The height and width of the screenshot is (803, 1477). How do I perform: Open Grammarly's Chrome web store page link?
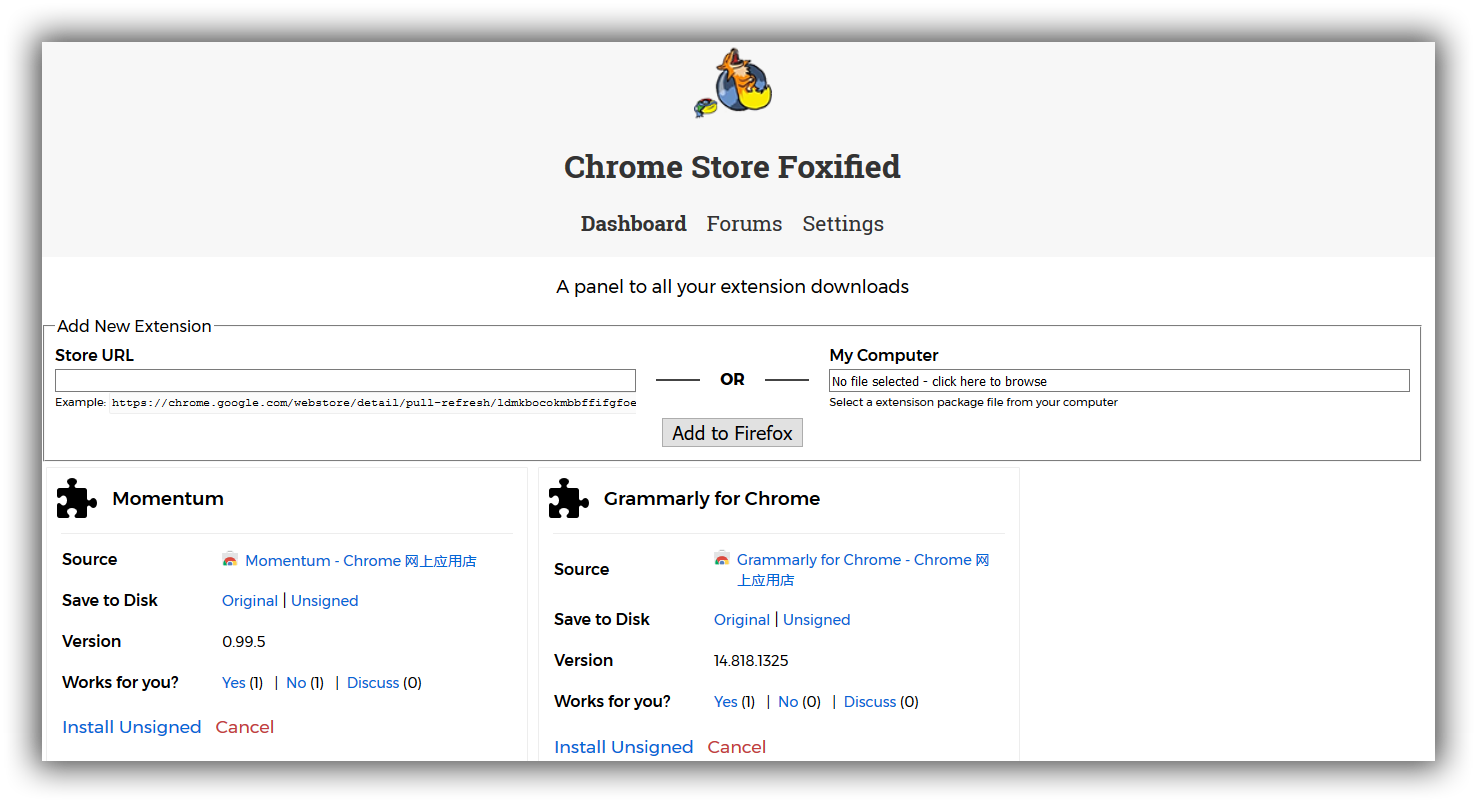click(x=862, y=559)
